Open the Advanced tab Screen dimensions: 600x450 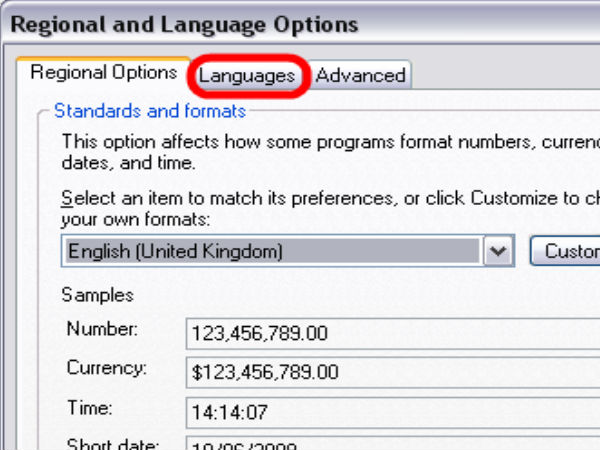click(360, 76)
